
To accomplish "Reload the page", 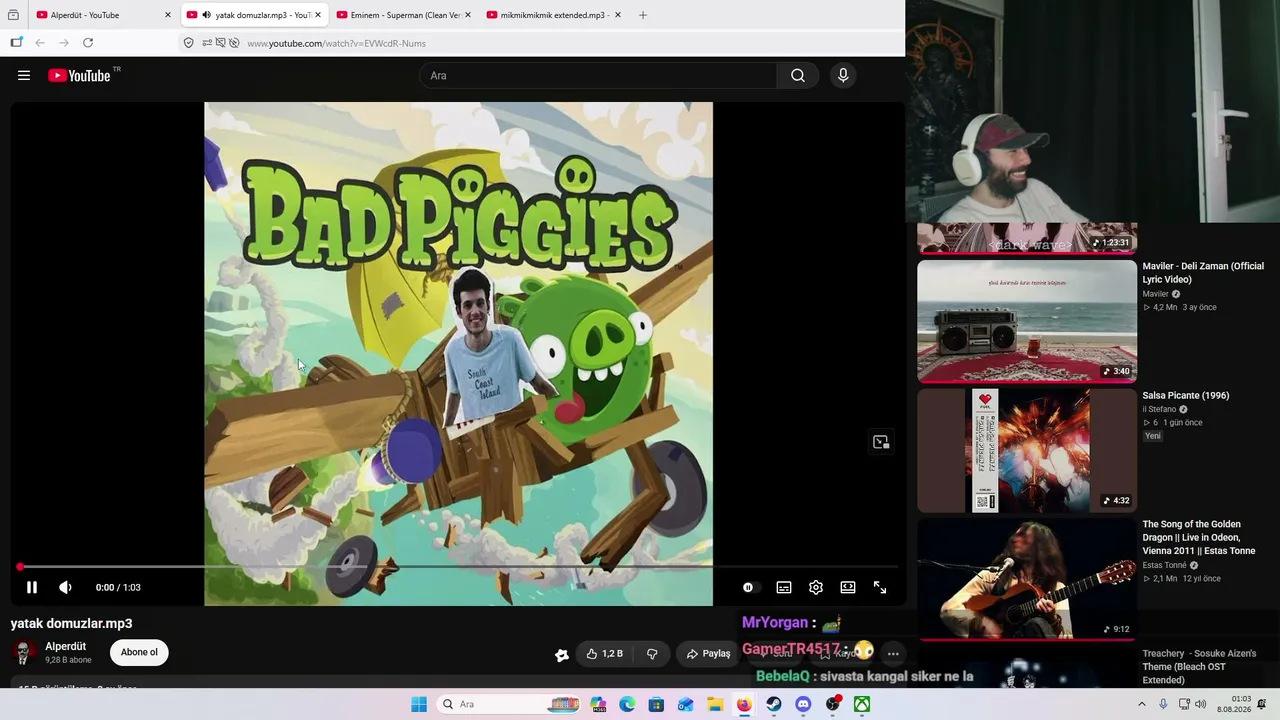I will [88, 43].
